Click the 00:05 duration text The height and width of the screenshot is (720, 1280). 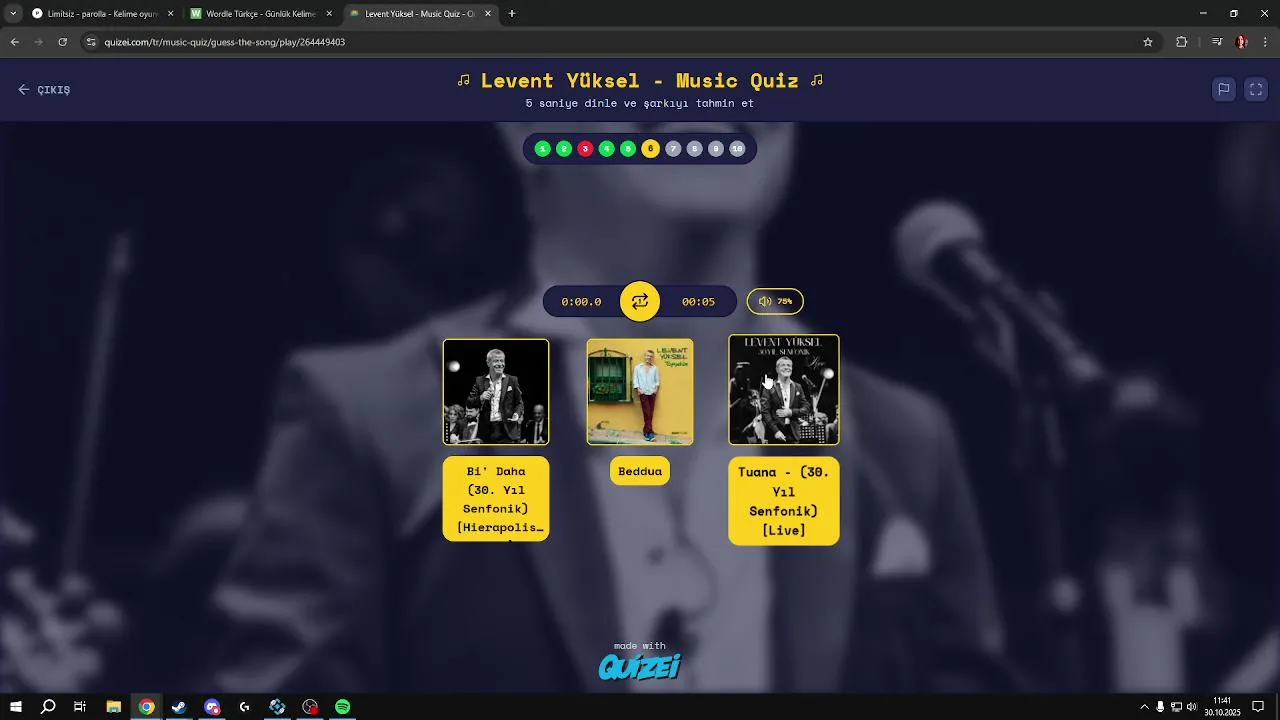[x=698, y=302]
